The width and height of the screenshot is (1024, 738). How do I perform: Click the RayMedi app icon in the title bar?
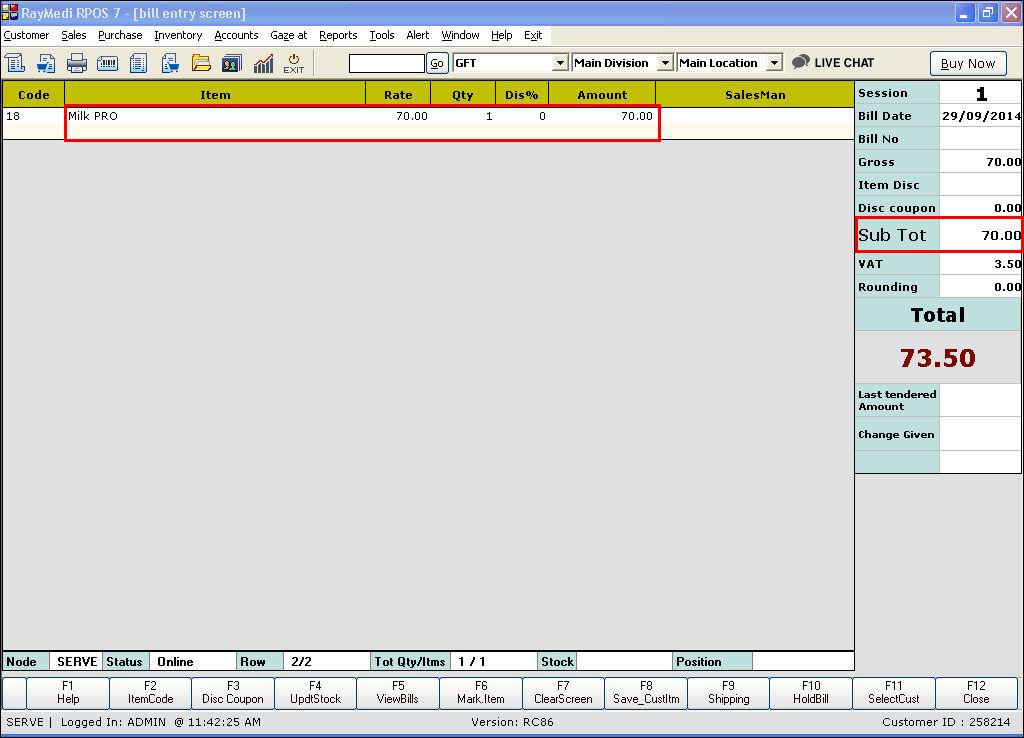(x=10, y=12)
